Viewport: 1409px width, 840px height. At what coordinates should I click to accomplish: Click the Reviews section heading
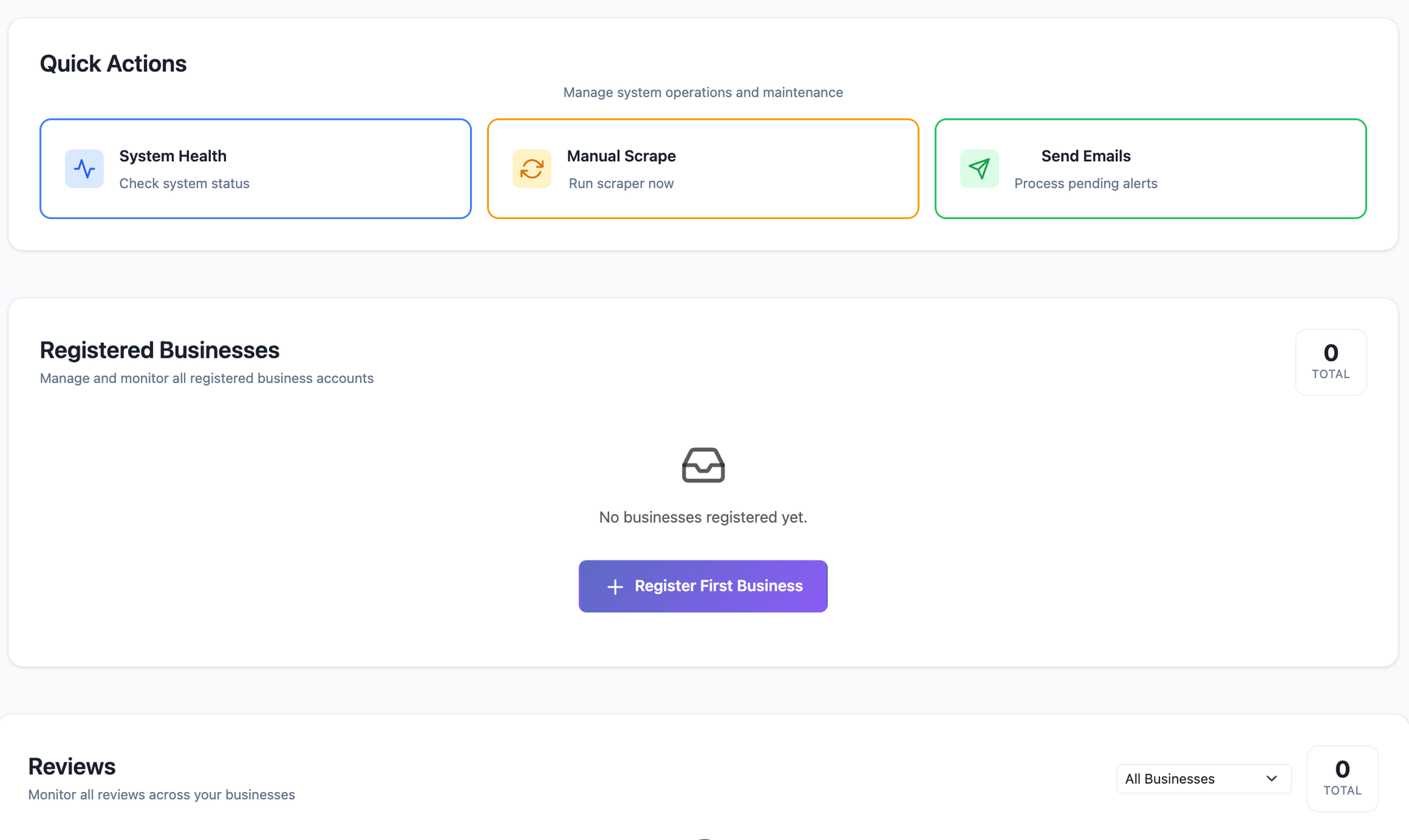72,767
